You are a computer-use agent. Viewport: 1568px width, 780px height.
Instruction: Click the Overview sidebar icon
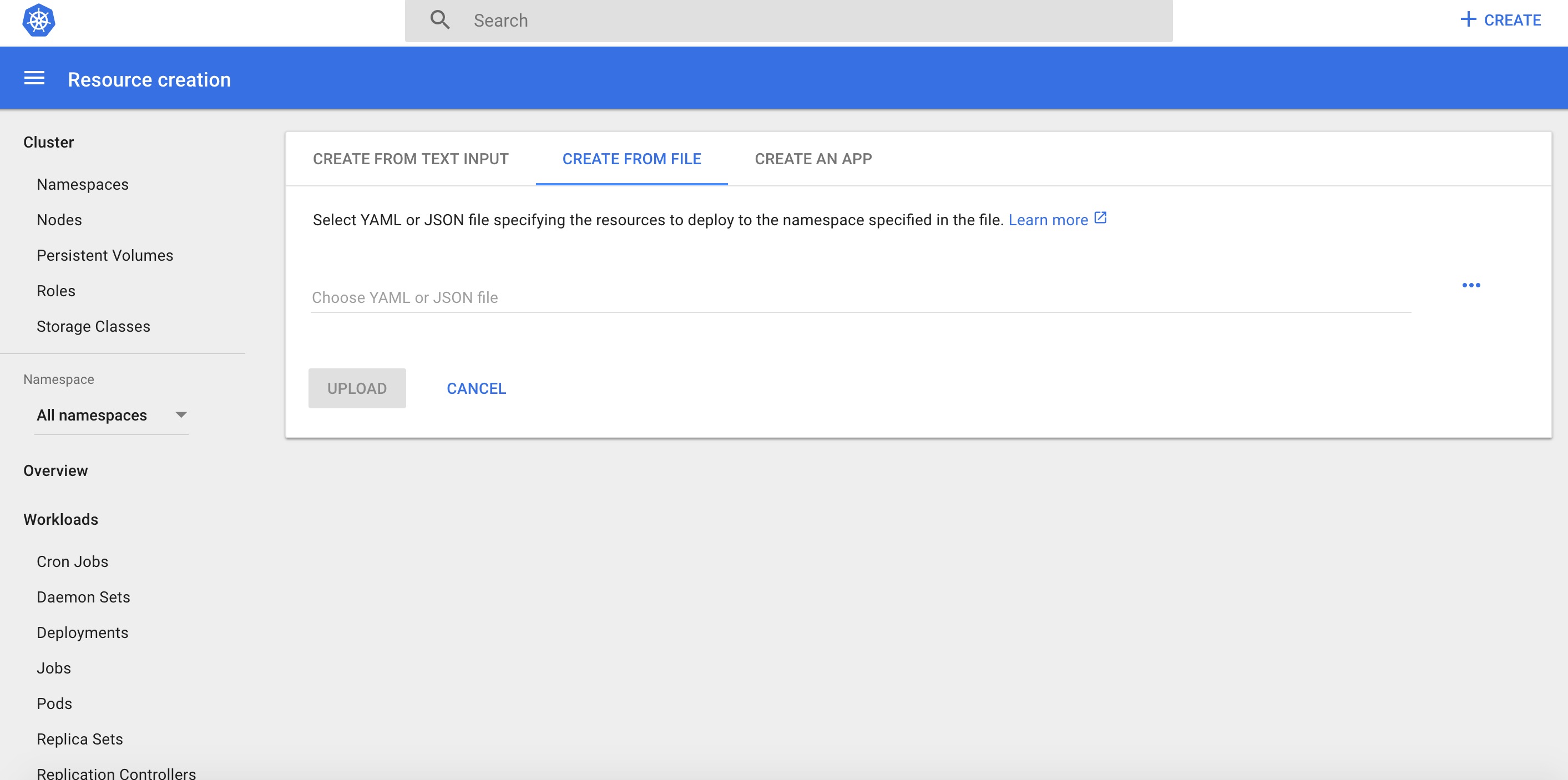point(56,470)
